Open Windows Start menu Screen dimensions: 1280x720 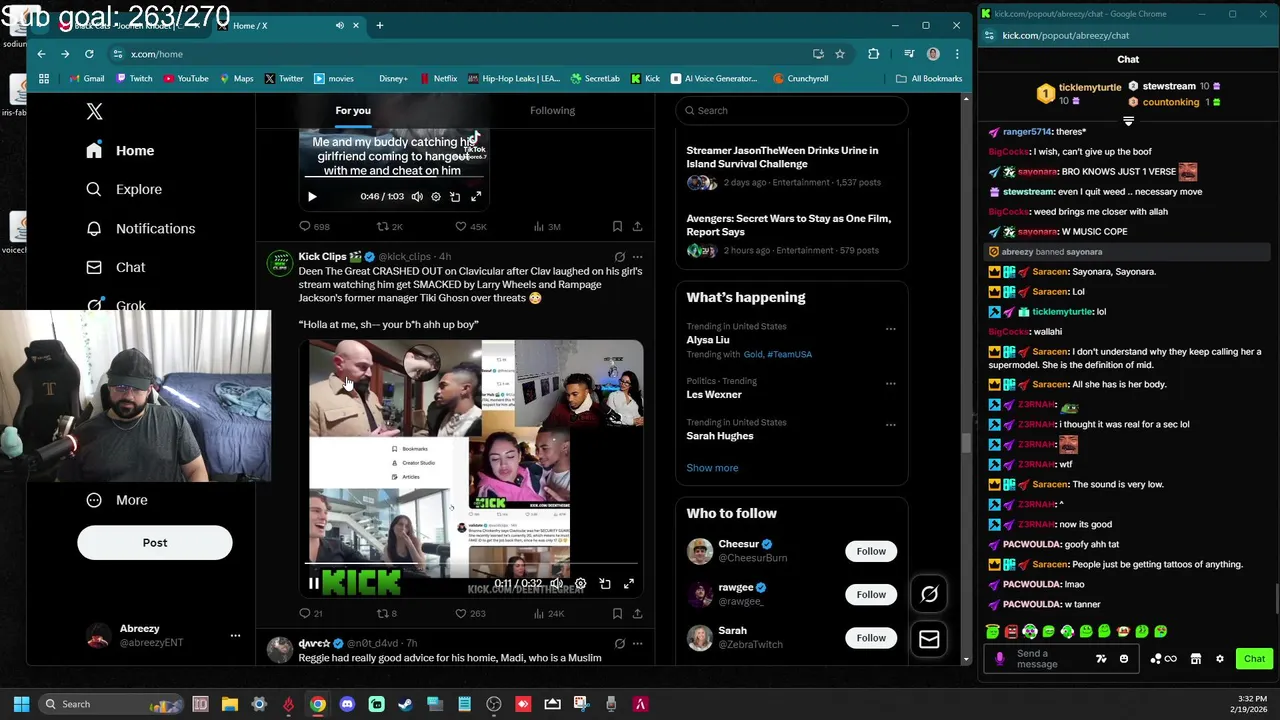(21, 704)
